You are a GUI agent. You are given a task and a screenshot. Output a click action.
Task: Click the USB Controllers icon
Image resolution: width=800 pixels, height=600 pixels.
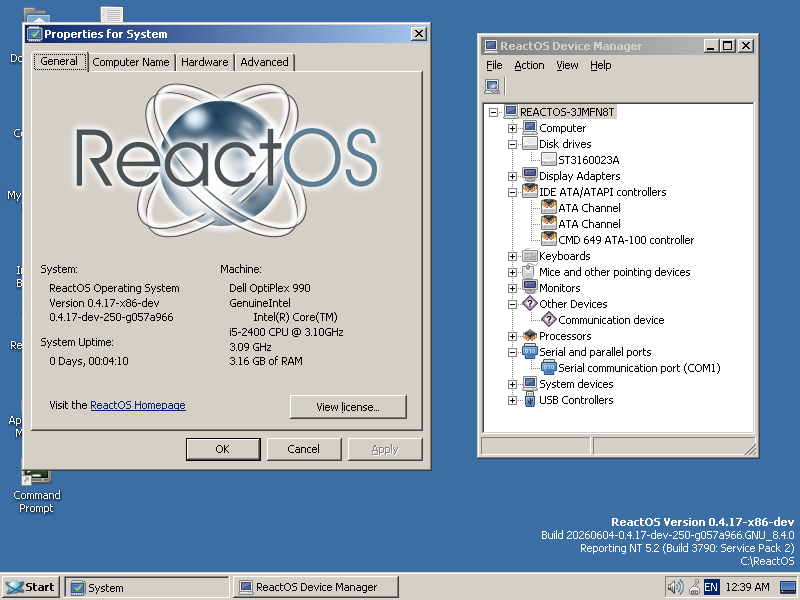point(530,399)
